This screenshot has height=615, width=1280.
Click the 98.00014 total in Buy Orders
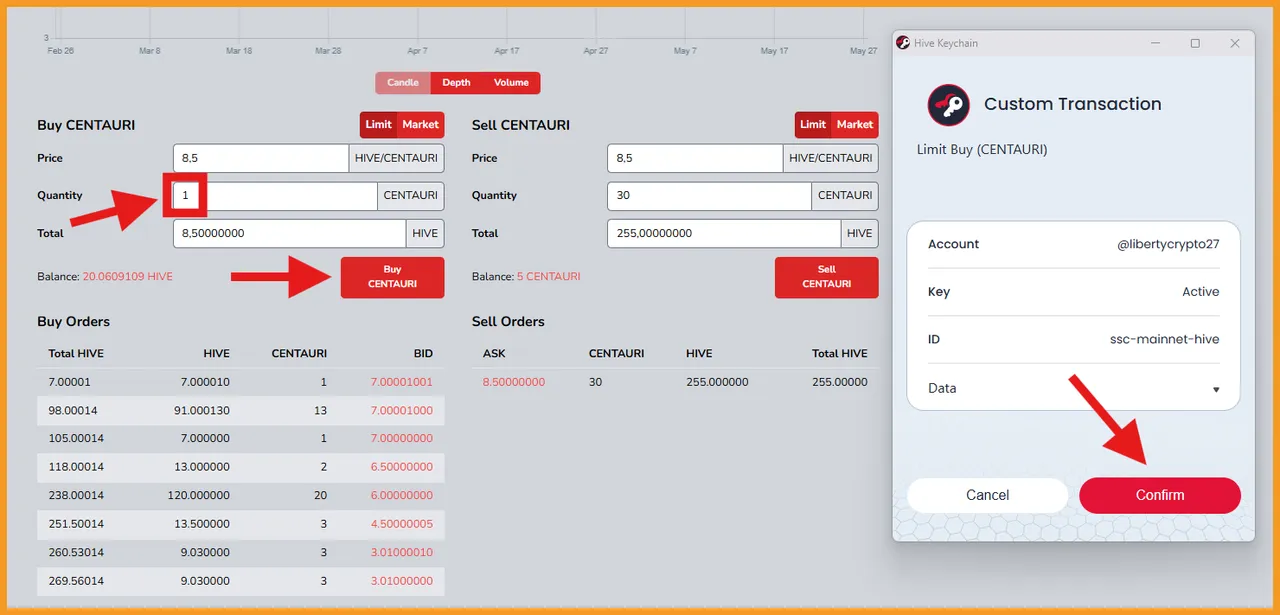click(x=73, y=410)
